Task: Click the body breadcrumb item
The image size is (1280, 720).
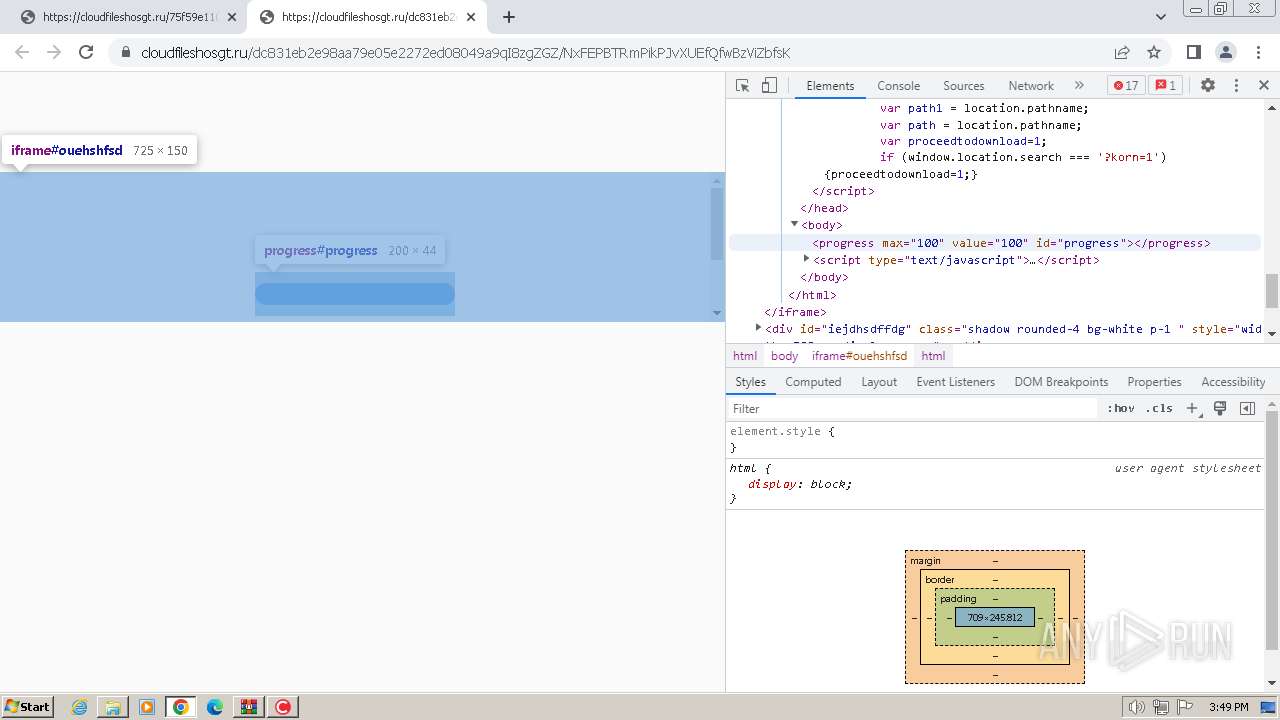Action: click(784, 356)
